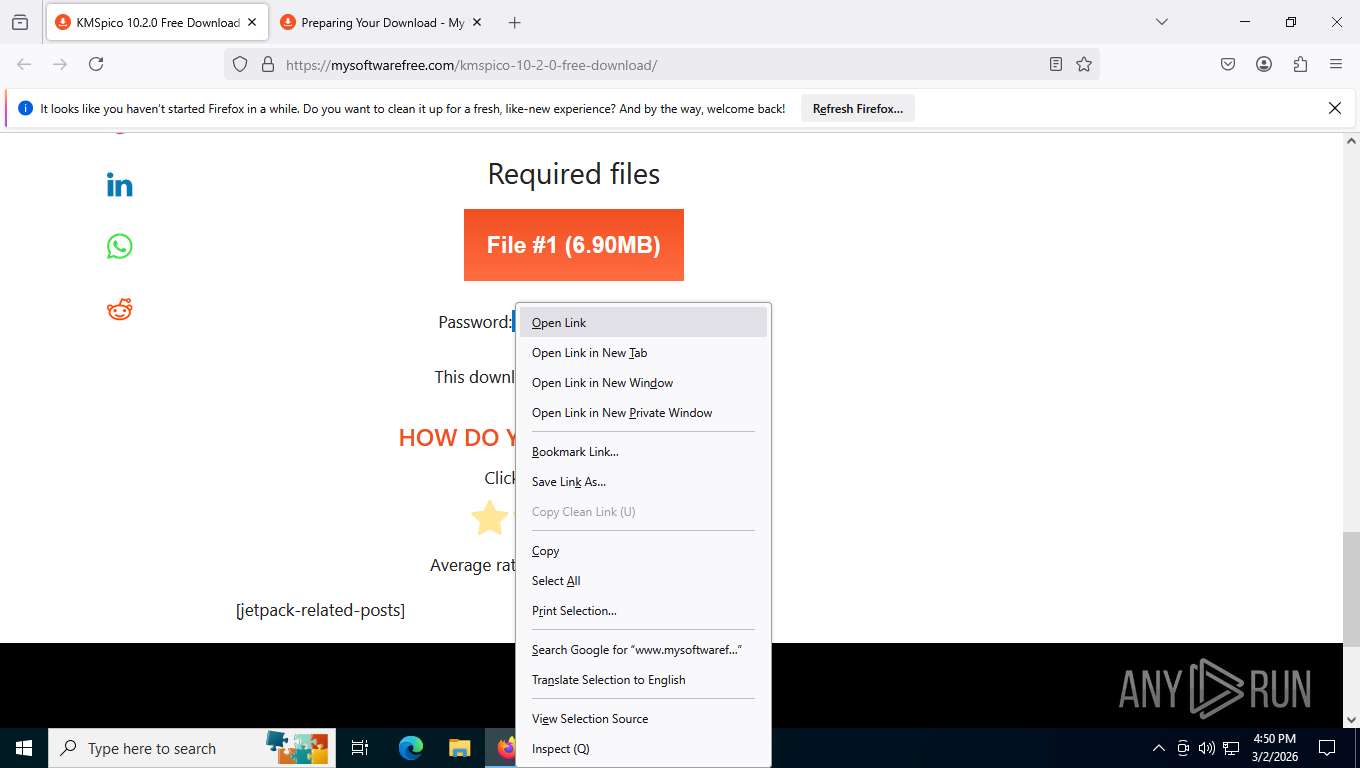The image size is (1360, 768).
Task: Close the KMSpico 10.2.0 tab
Action: click(x=252, y=22)
